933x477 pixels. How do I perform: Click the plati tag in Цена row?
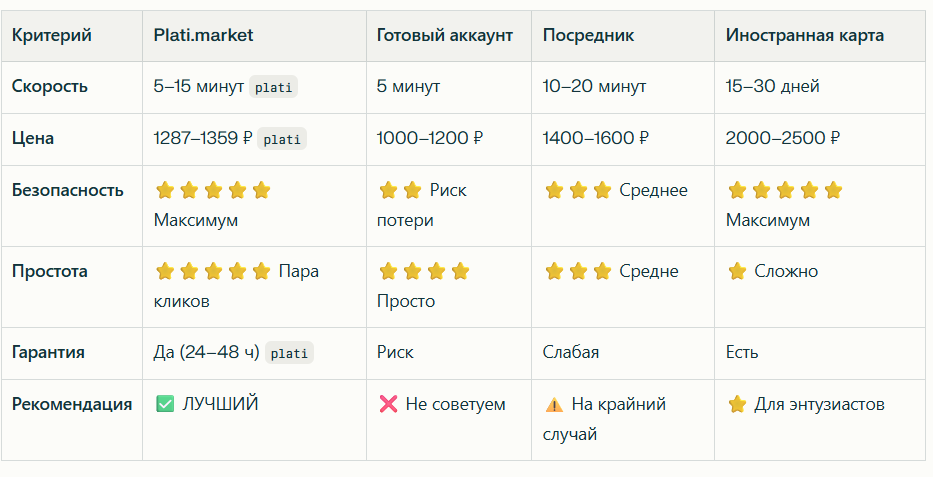coord(282,139)
